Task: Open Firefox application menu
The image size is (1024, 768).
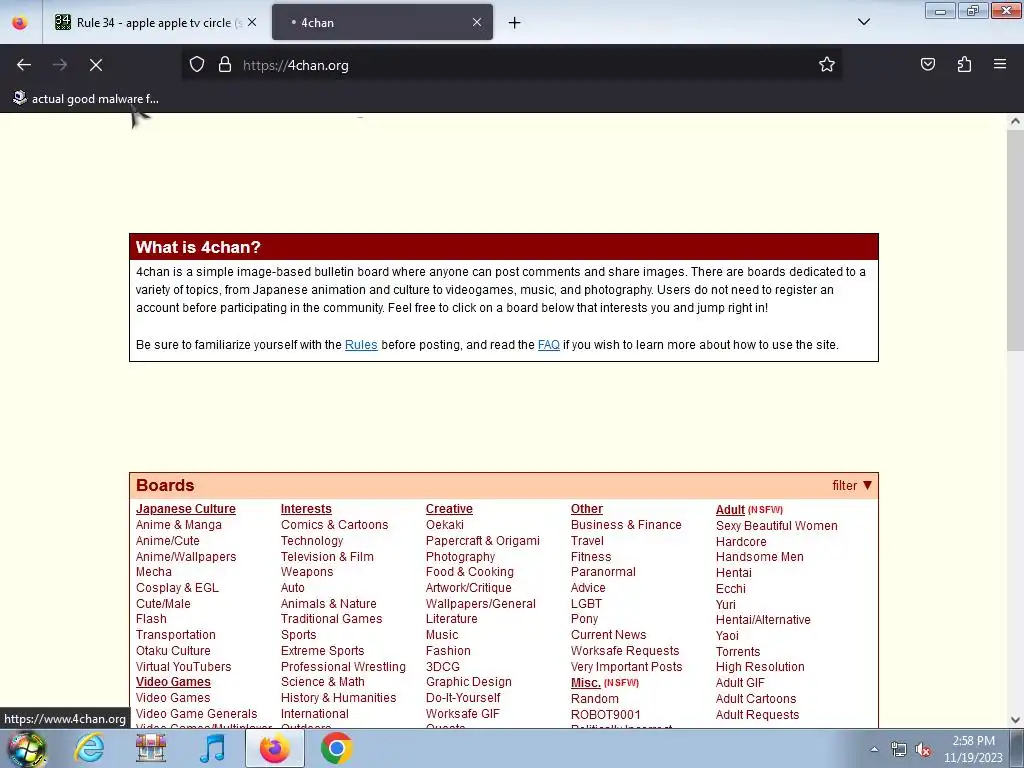Action: tap(1000, 65)
